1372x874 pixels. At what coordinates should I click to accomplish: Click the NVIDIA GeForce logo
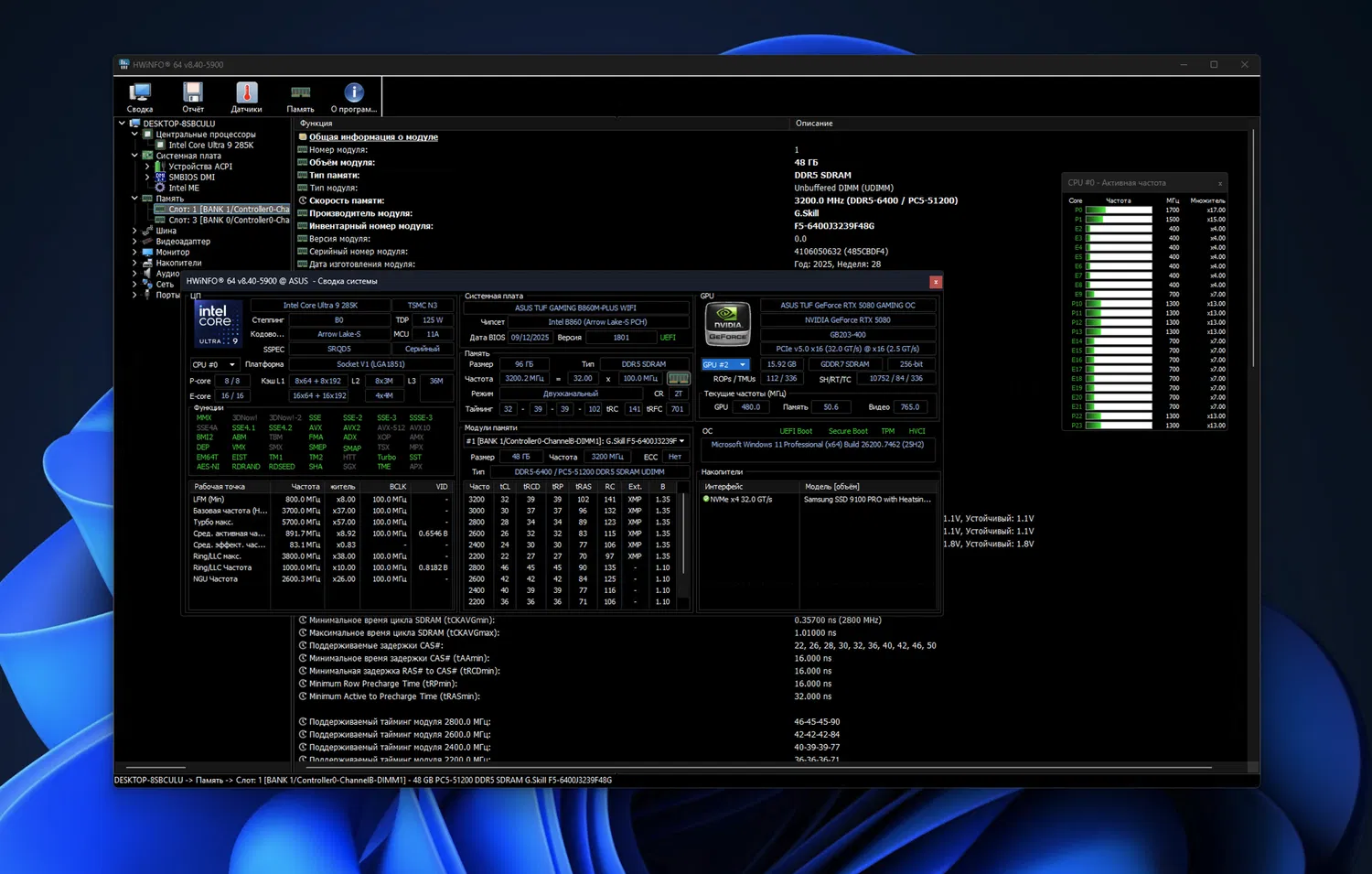728,324
